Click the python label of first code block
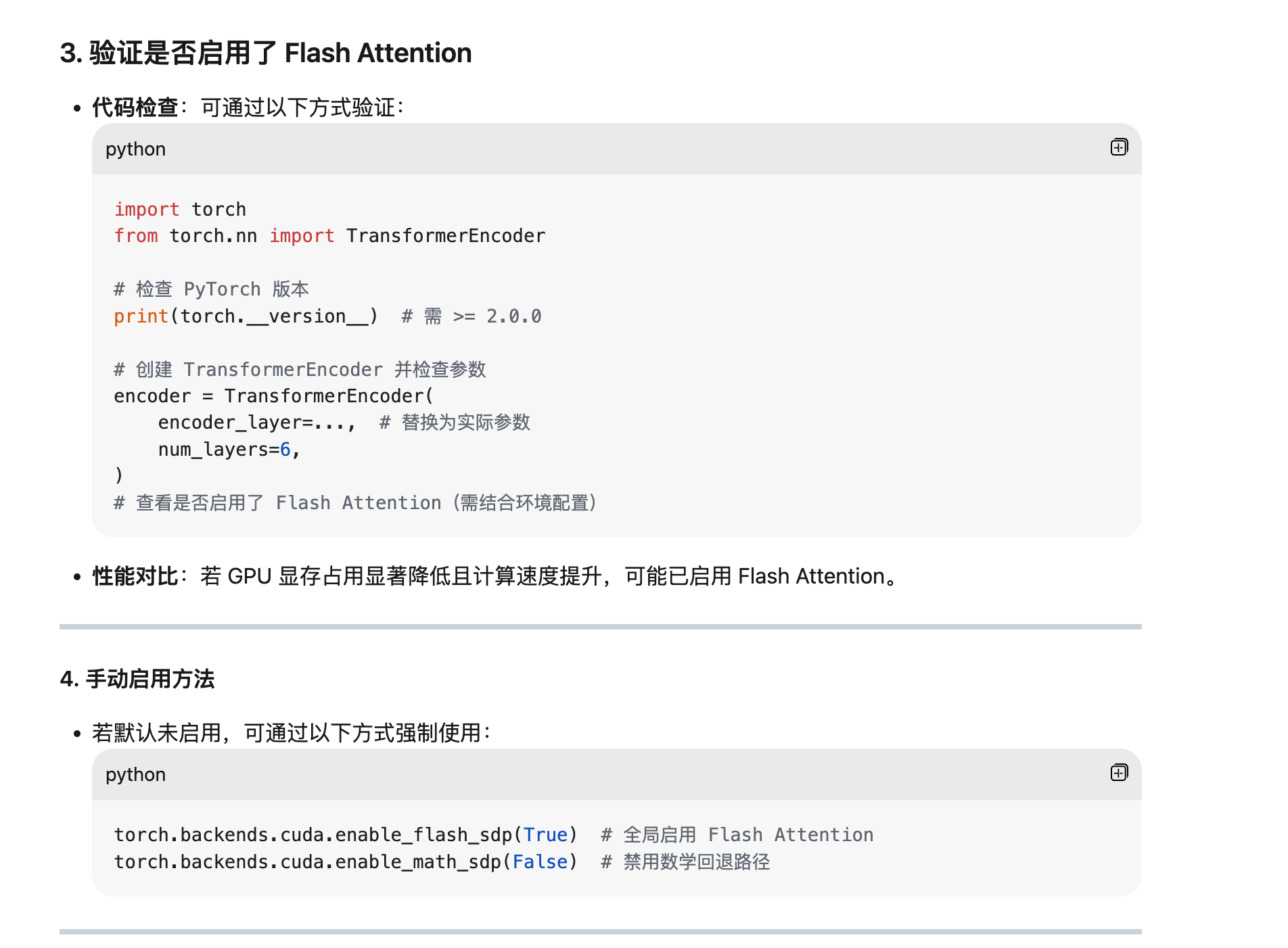This screenshot has width=1288, height=948. [135, 149]
